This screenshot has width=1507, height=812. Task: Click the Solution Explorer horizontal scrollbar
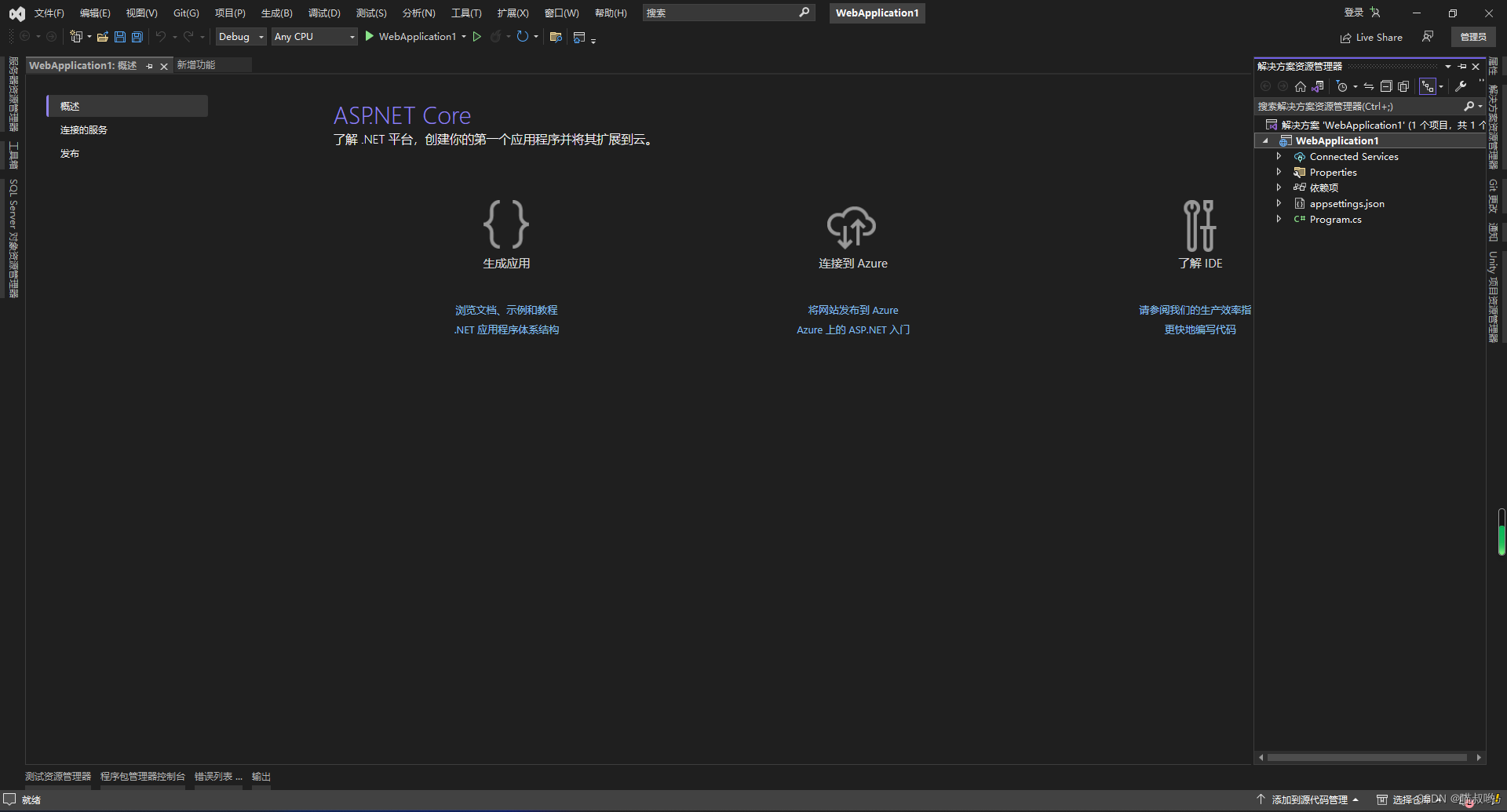point(1367,758)
